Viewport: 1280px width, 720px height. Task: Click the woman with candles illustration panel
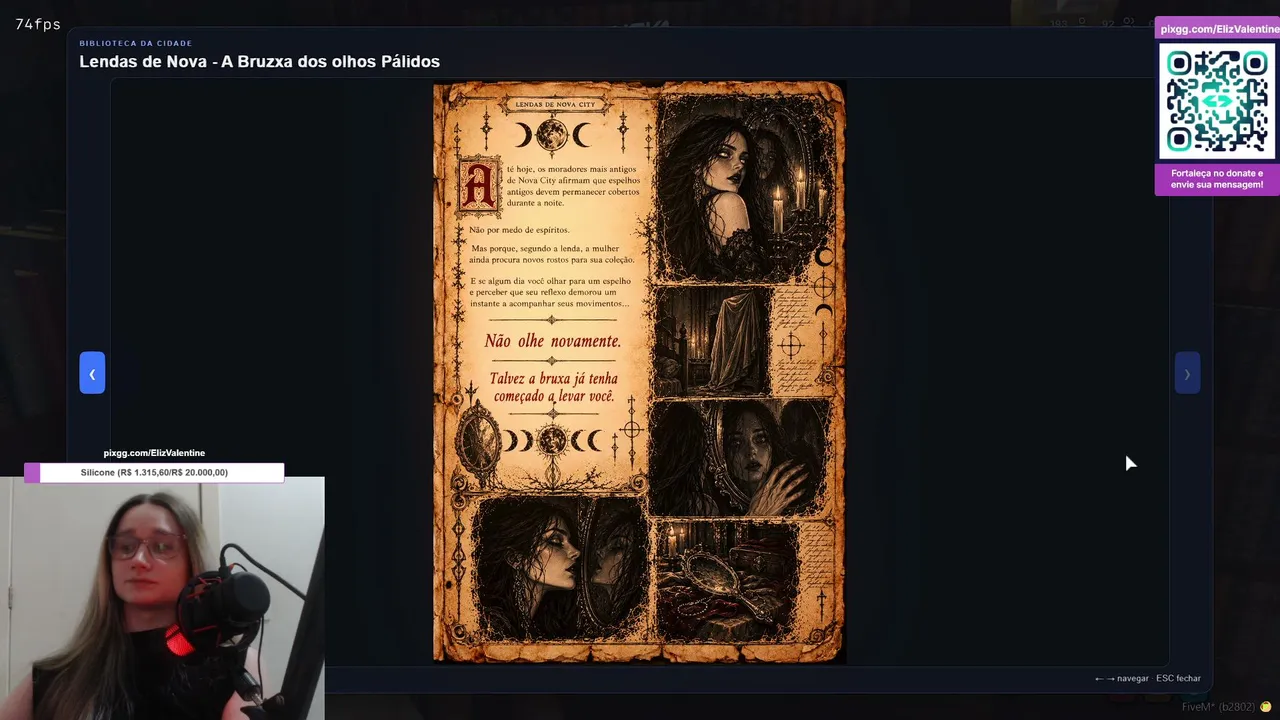point(744,188)
